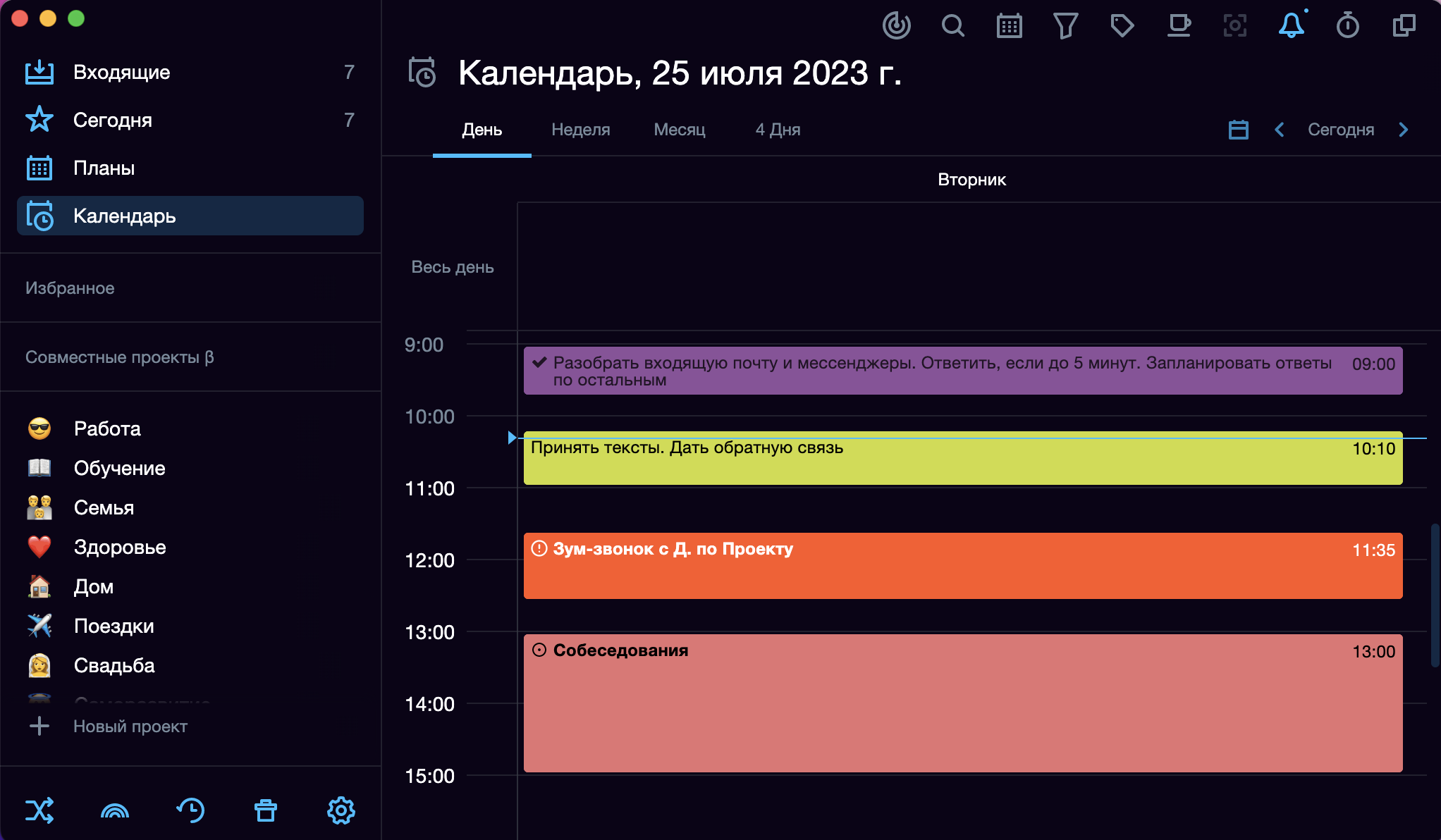Open date picker icon left of Сегодня
The width and height of the screenshot is (1441, 840).
pos(1239,130)
